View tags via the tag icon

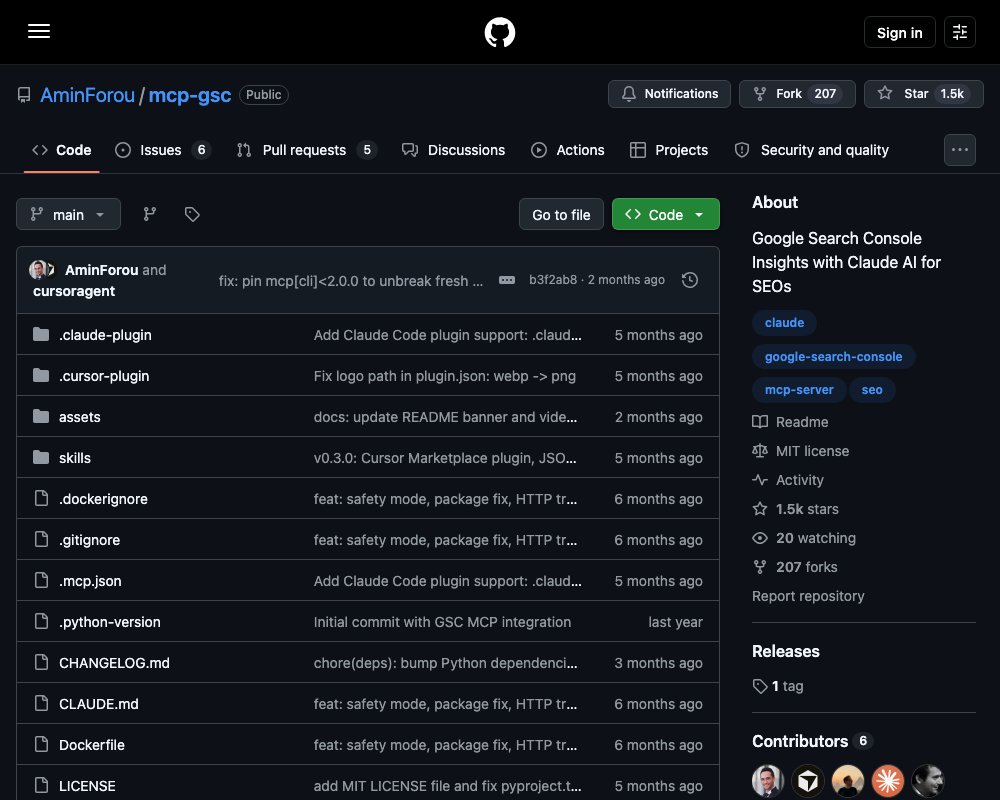(x=192, y=214)
